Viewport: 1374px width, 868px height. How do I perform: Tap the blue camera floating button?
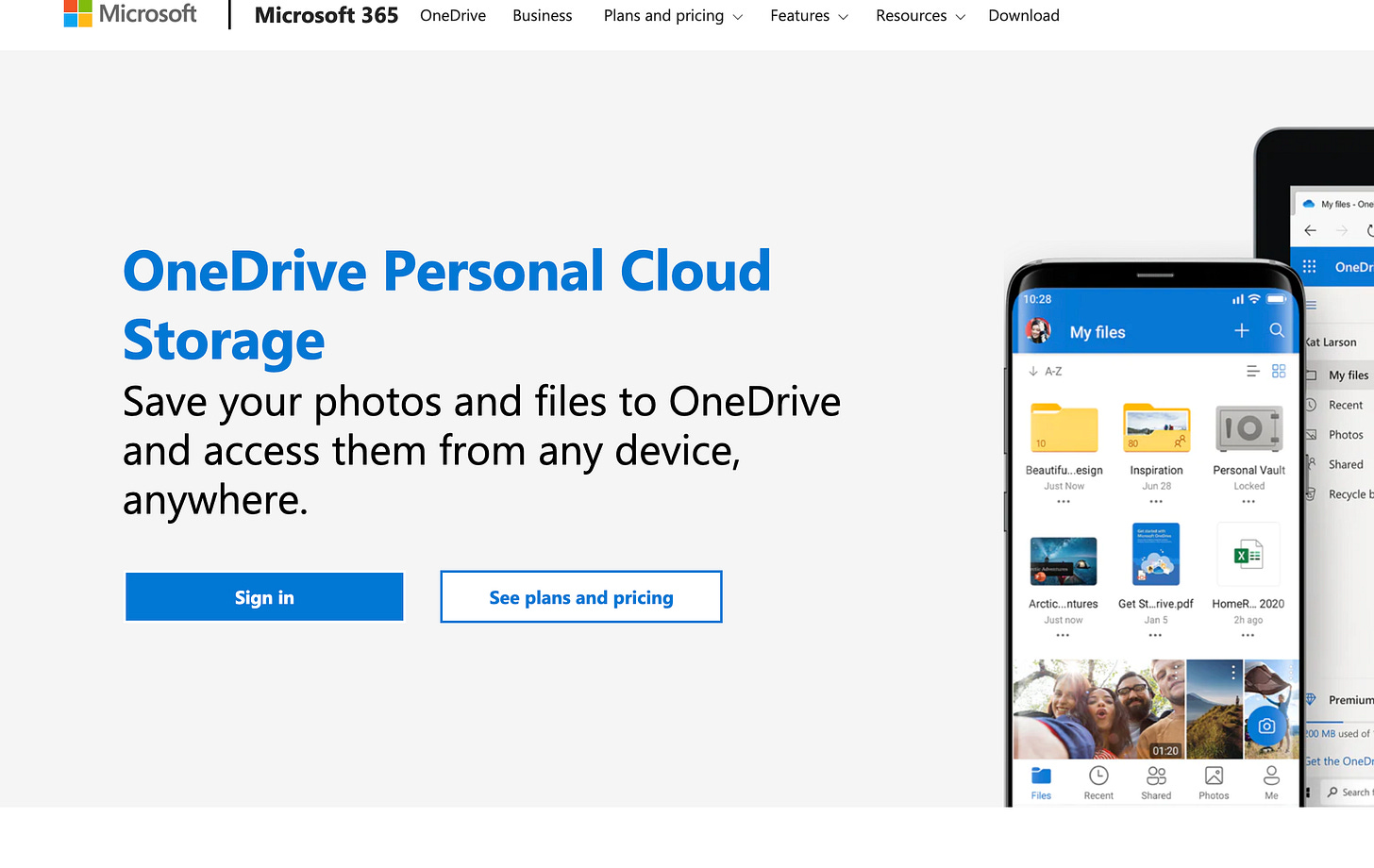coord(1266,726)
